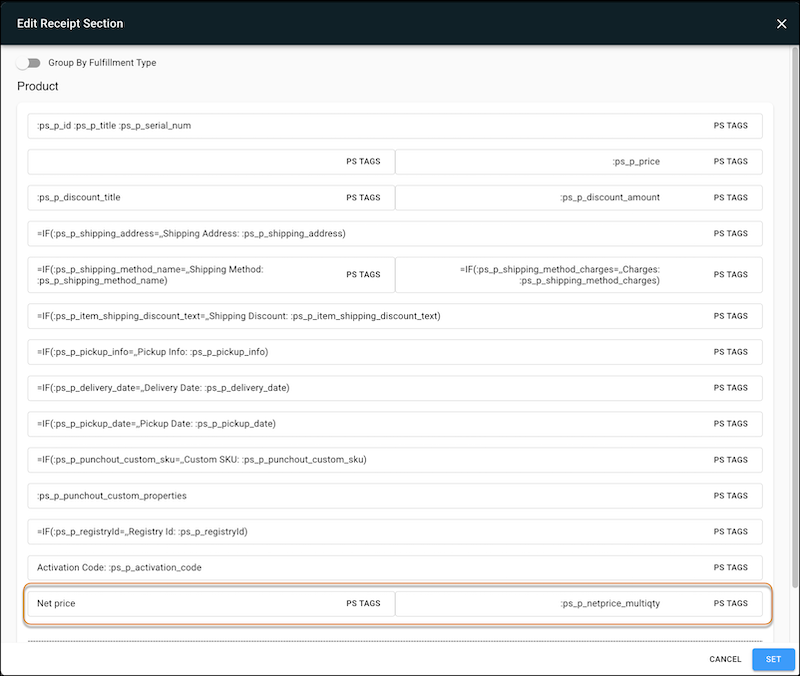Screen dimensions: 800x676
Task: Open PS TAGS for Pickup Date row
Action: tap(730, 423)
